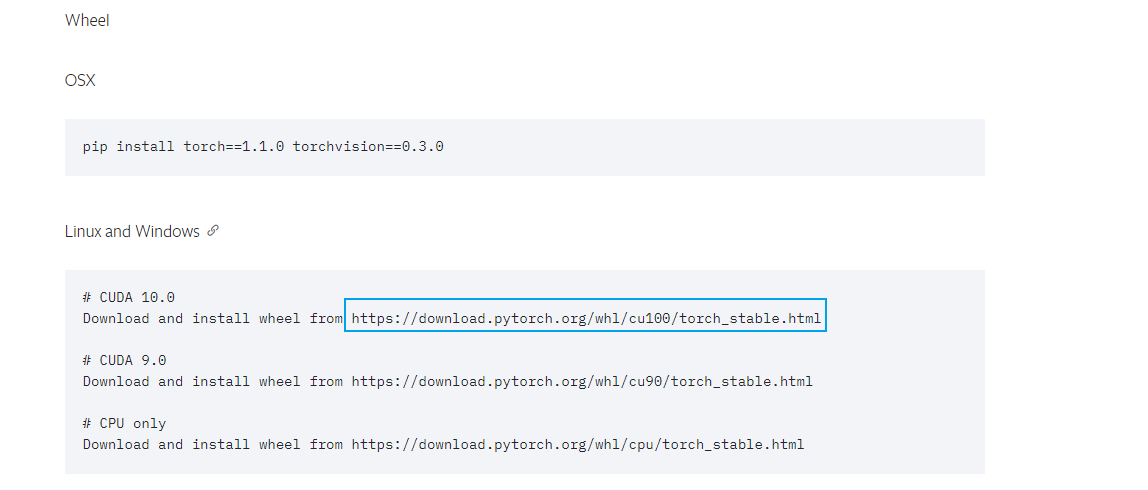The image size is (1148, 490).
Task: Click the CUDA 10.0 cu100 torch_stable.html URL
Action: 586,319
